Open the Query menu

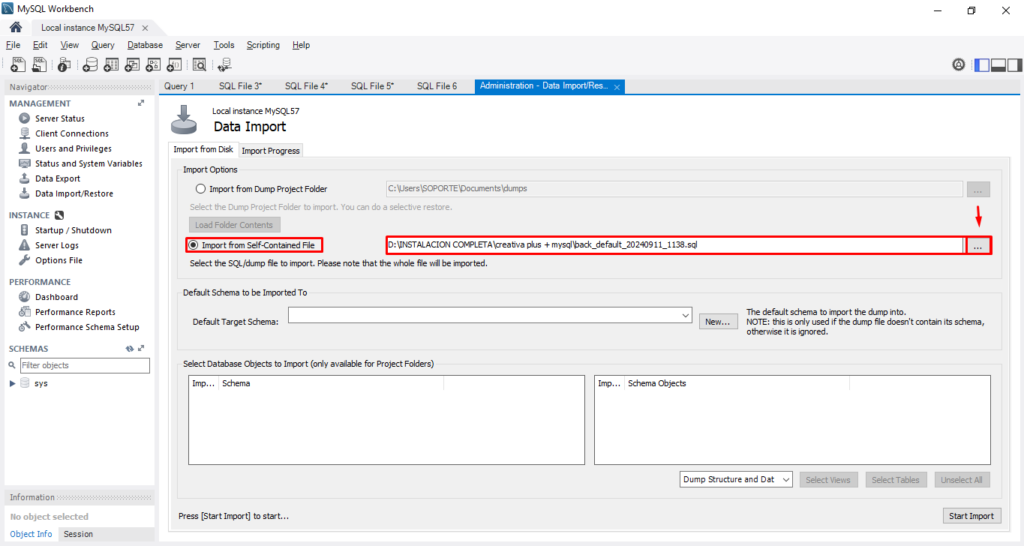tap(103, 45)
